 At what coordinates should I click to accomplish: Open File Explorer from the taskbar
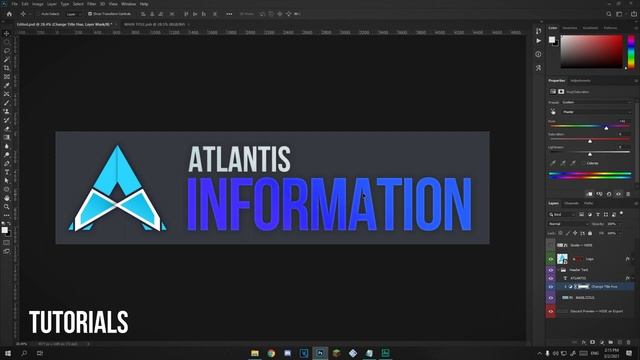point(255,353)
